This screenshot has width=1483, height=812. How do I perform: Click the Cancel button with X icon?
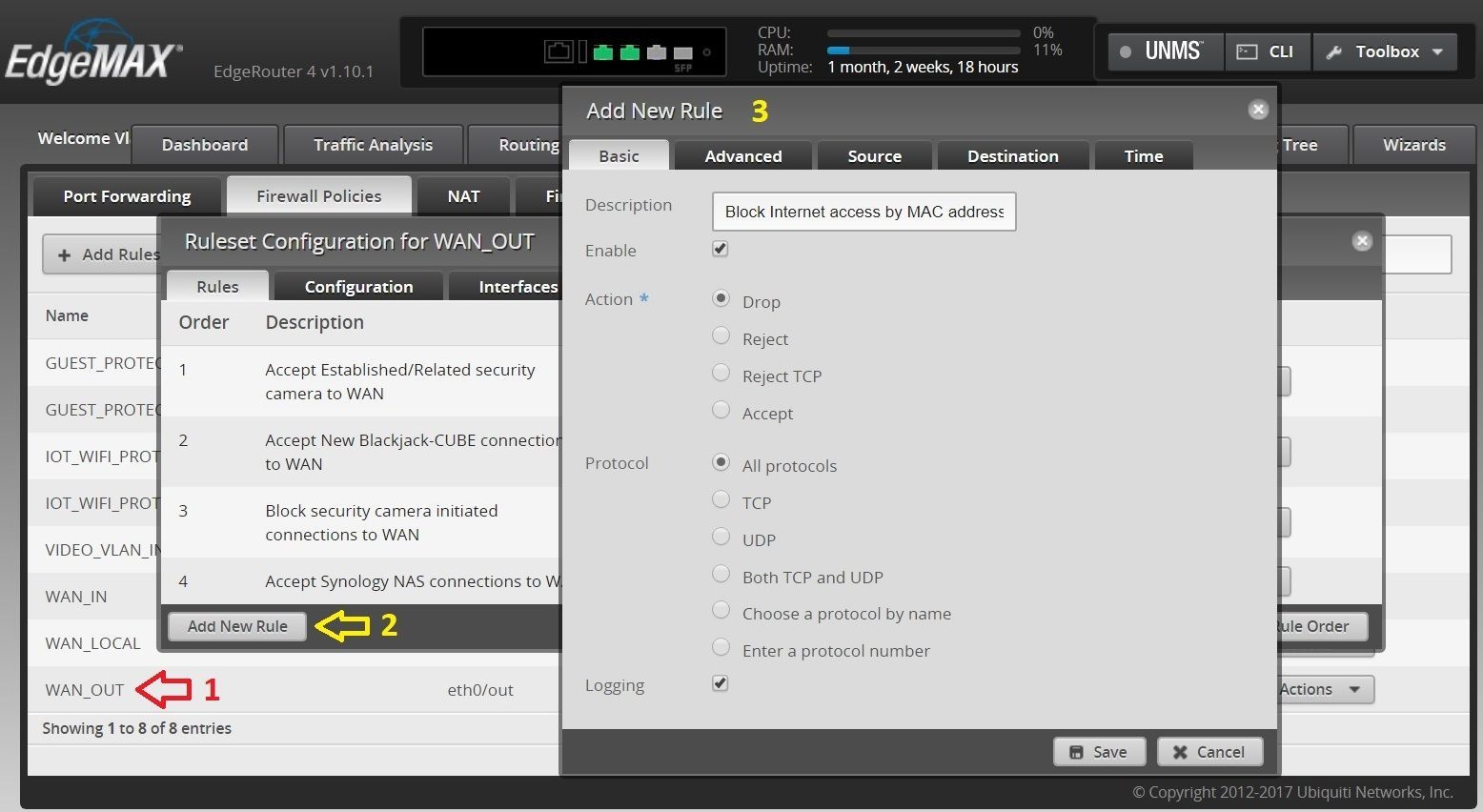point(1209,752)
